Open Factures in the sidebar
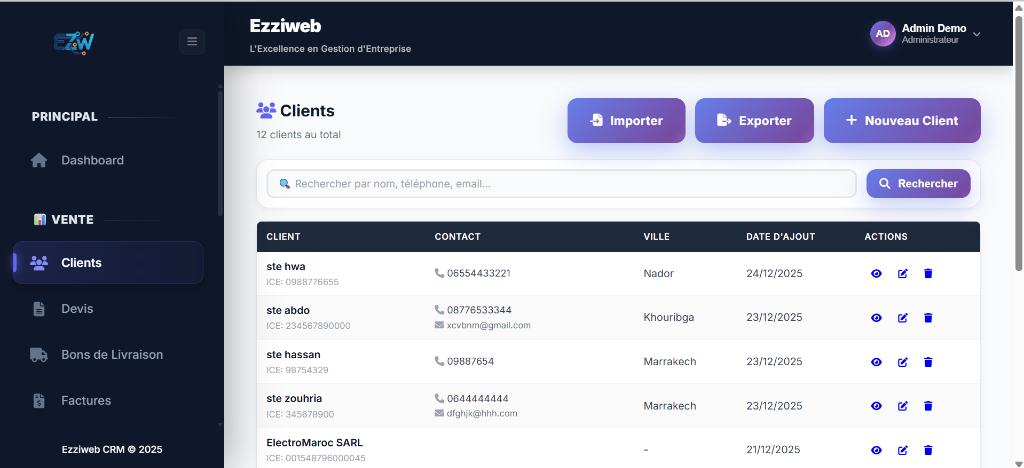The height and width of the screenshot is (468, 1024). tap(108, 401)
